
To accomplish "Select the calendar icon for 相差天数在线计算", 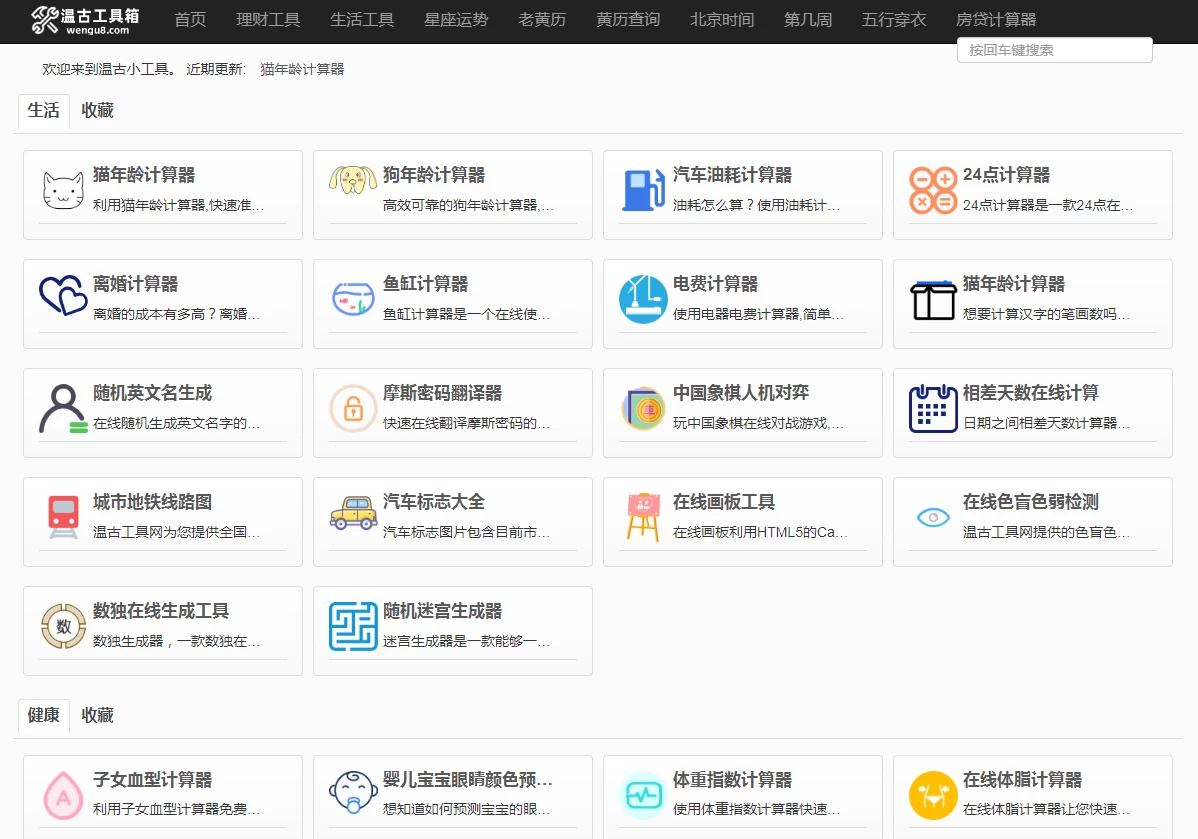I will [x=933, y=408].
